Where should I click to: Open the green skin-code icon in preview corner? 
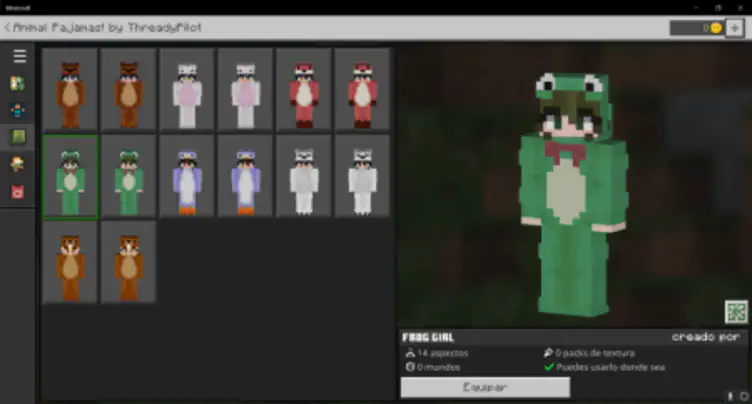[736, 312]
